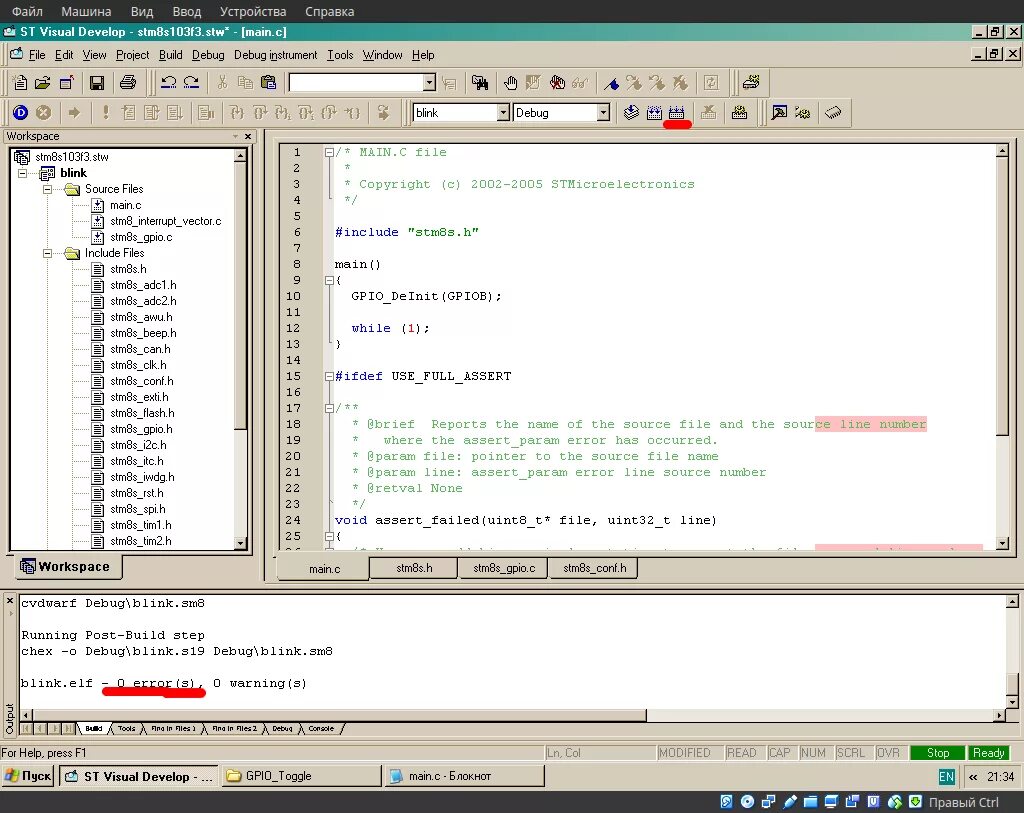Switch to the Console output tab
1024x813 pixels.
pos(321,728)
